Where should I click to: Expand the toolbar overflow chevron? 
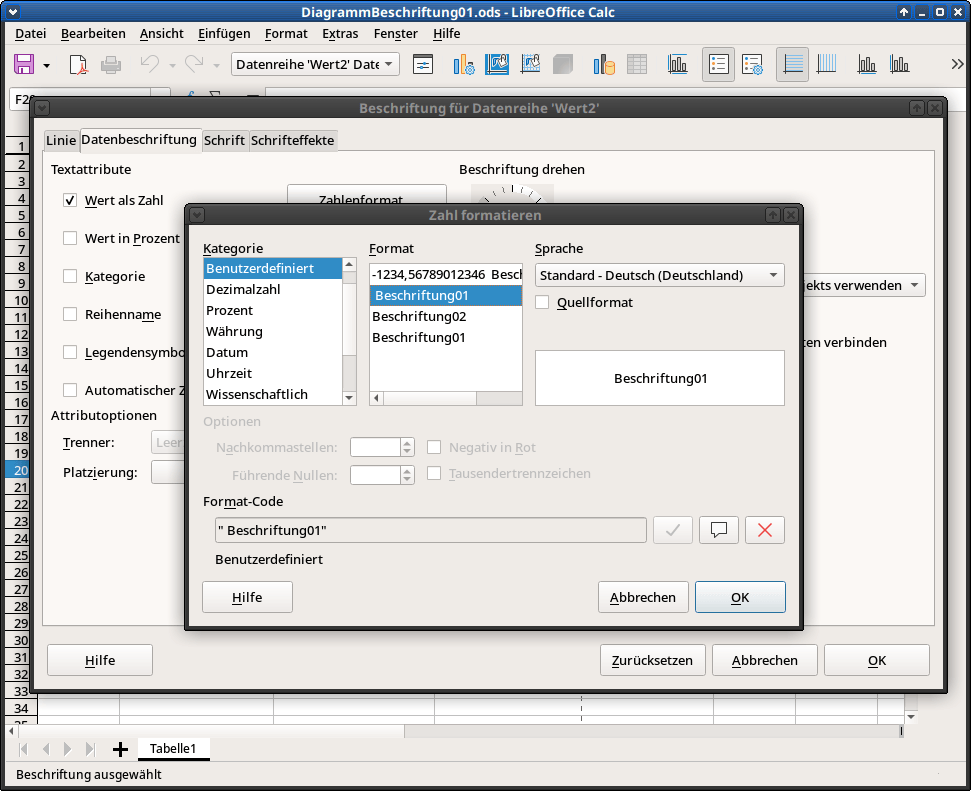coord(957,64)
